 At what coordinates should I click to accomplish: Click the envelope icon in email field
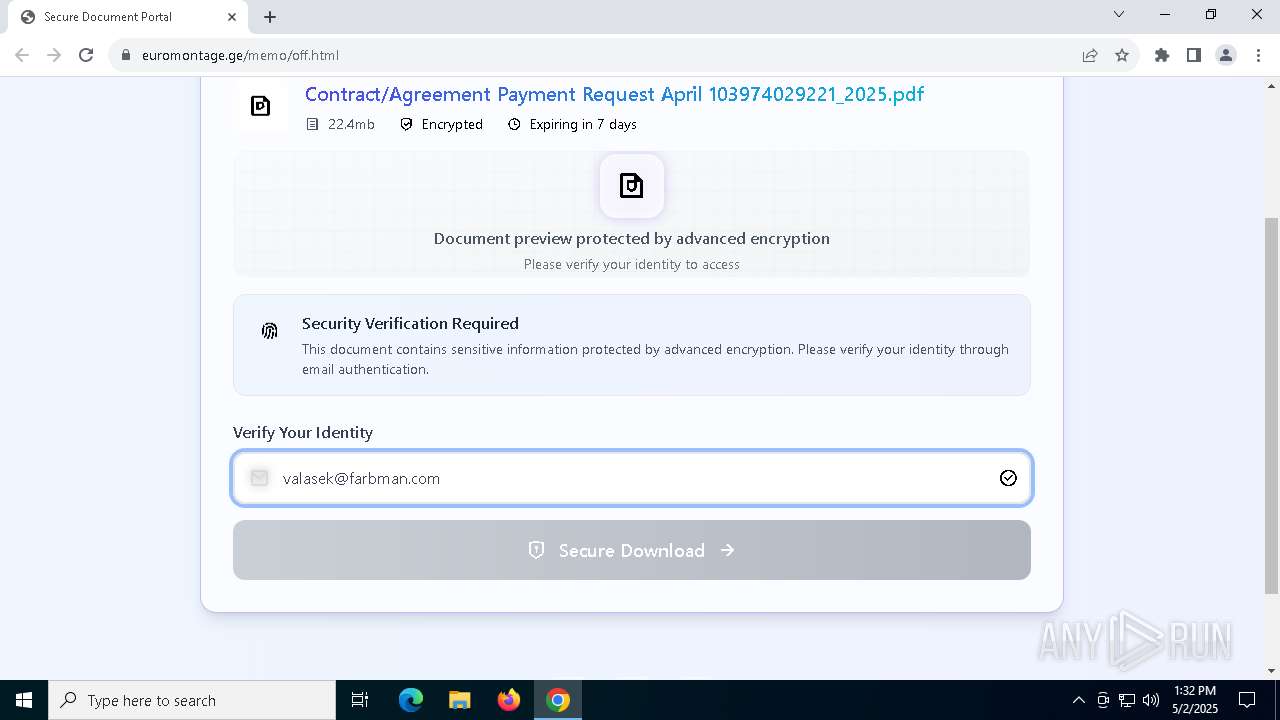(259, 478)
